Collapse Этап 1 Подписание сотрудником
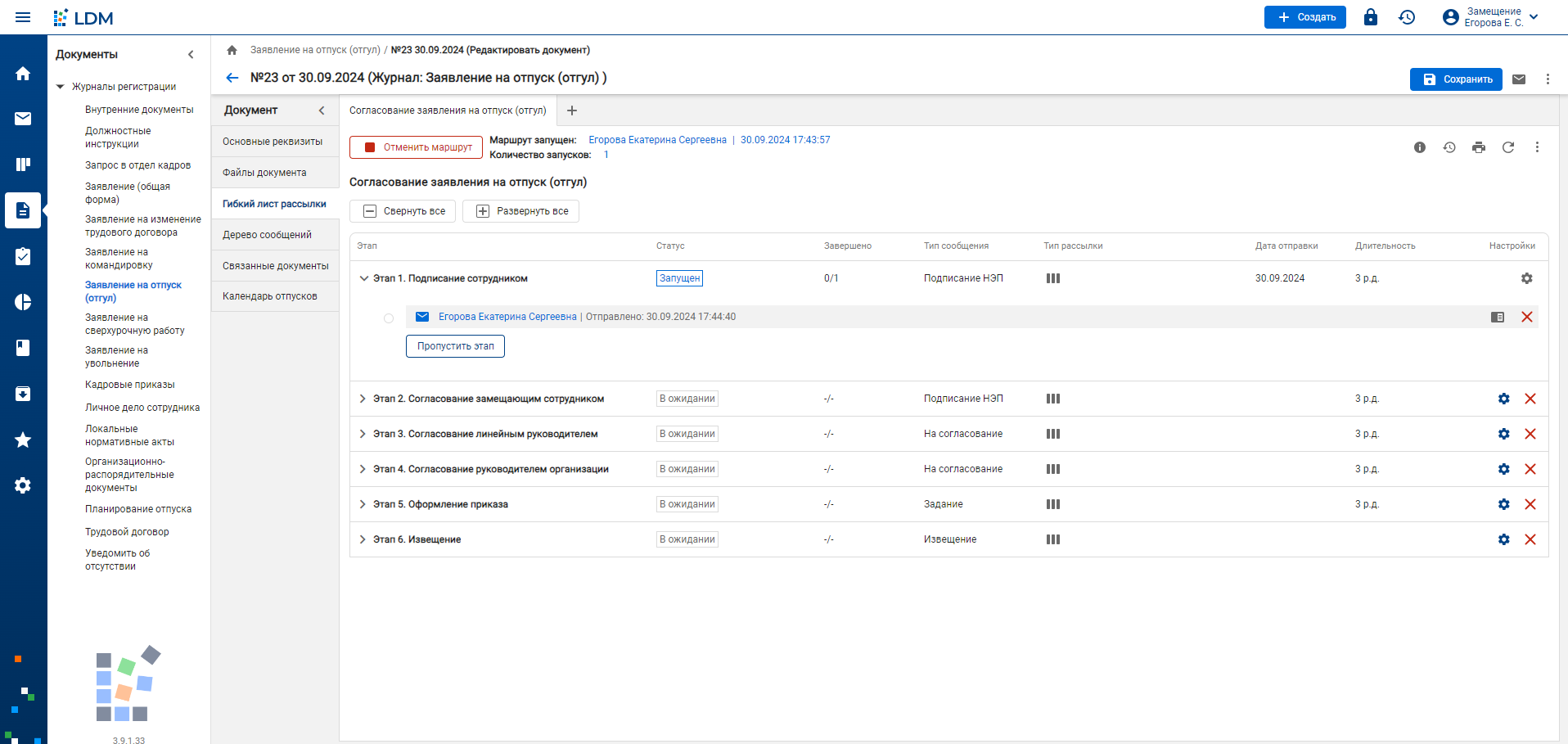1568x744 pixels. tap(363, 278)
